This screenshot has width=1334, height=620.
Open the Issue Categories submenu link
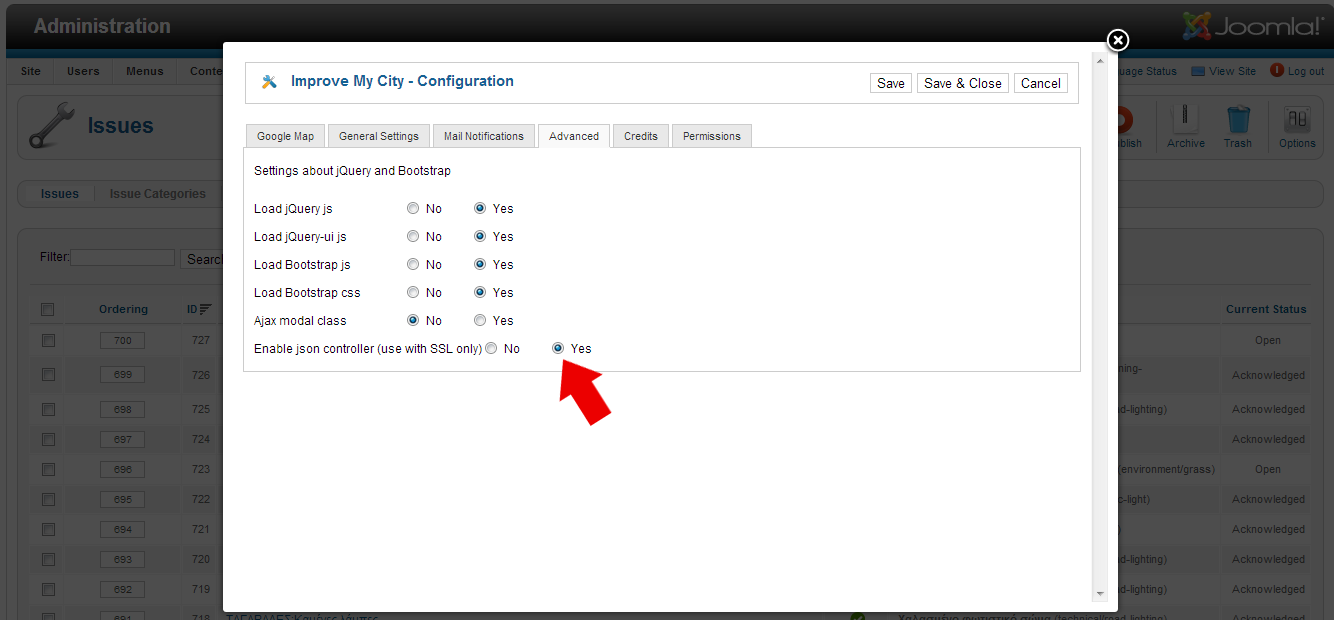(158, 194)
